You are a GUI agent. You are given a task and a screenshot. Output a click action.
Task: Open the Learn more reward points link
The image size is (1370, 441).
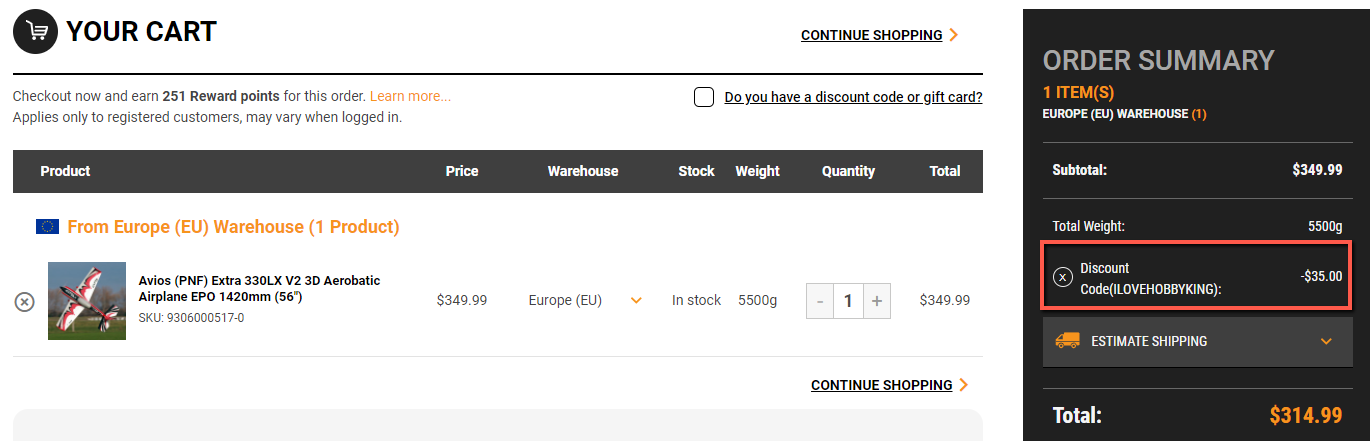[x=410, y=96]
